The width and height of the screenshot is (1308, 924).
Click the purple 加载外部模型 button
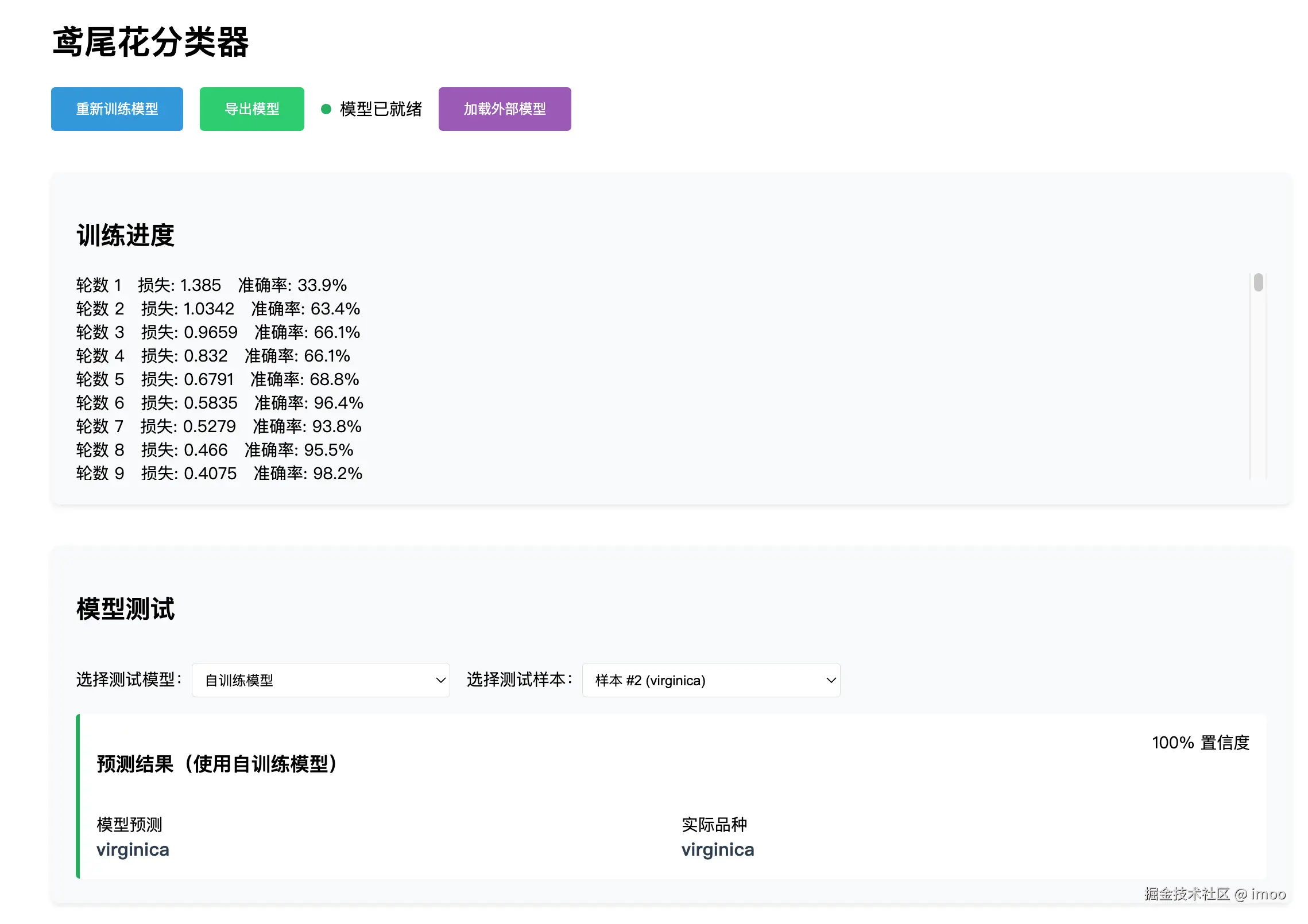pyautogui.click(x=504, y=109)
